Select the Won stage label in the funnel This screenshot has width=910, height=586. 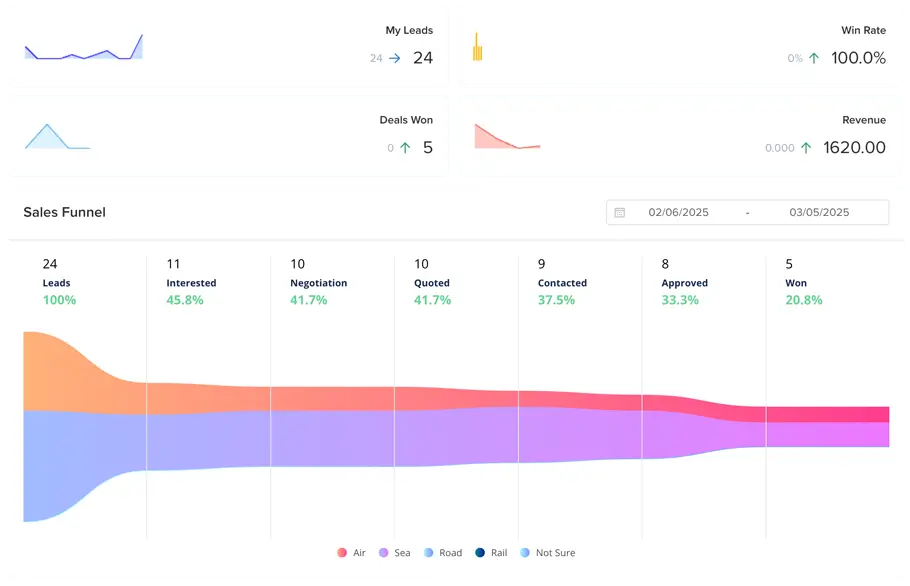[x=795, y=283]
